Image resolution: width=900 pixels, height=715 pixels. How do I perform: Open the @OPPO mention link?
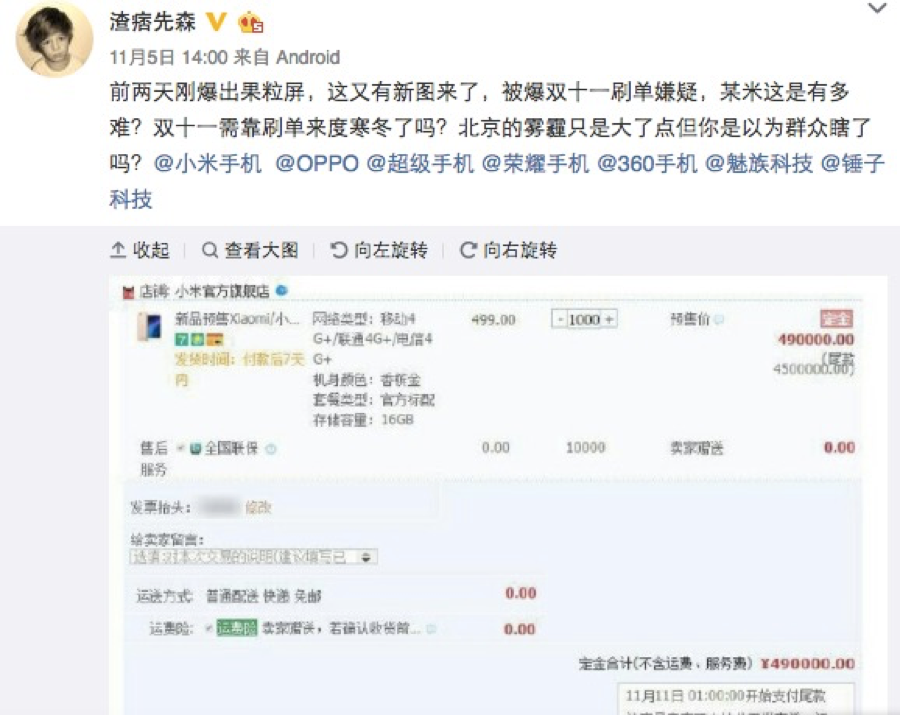(x=317, y=164)
